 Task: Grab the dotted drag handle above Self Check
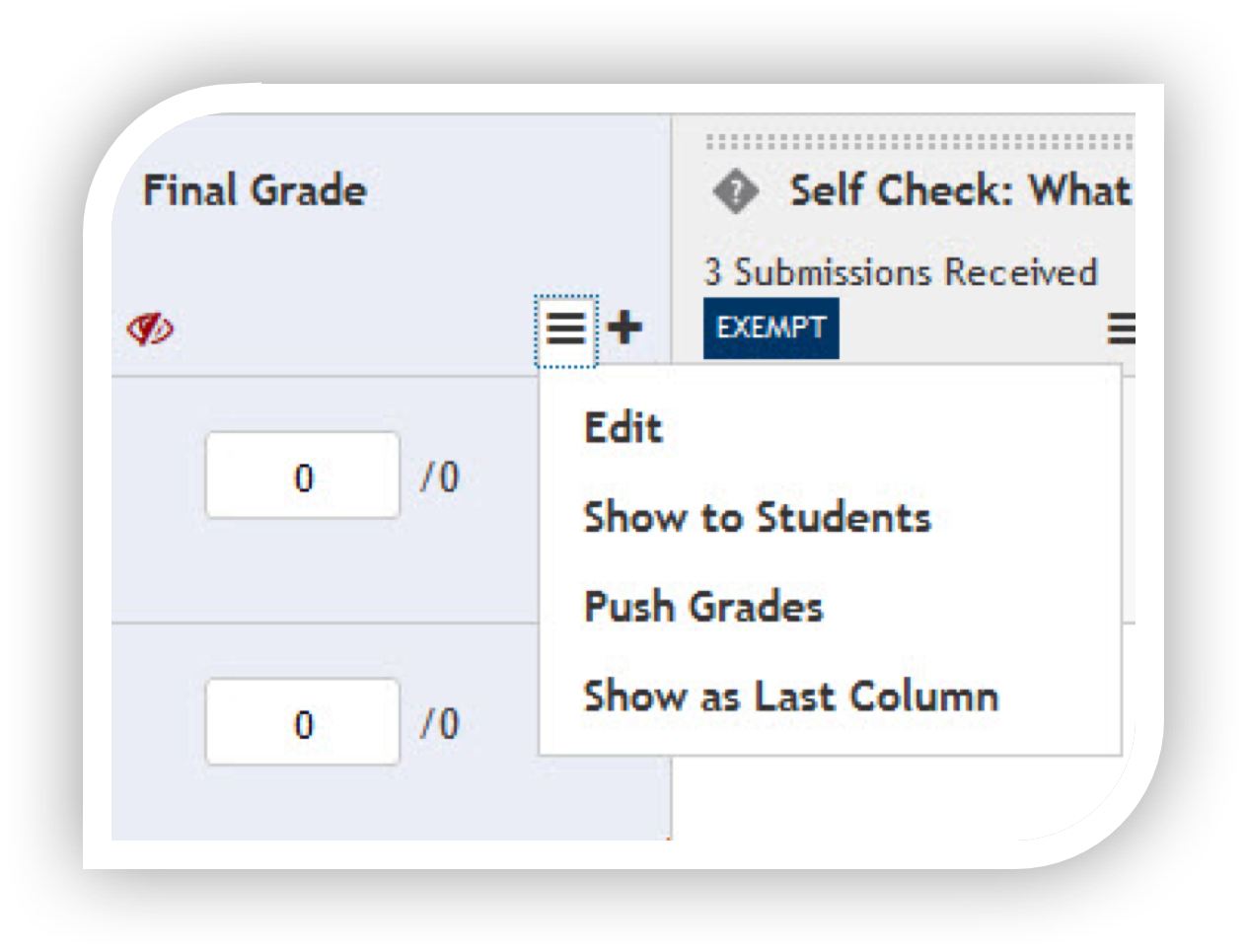click(919, 143)
